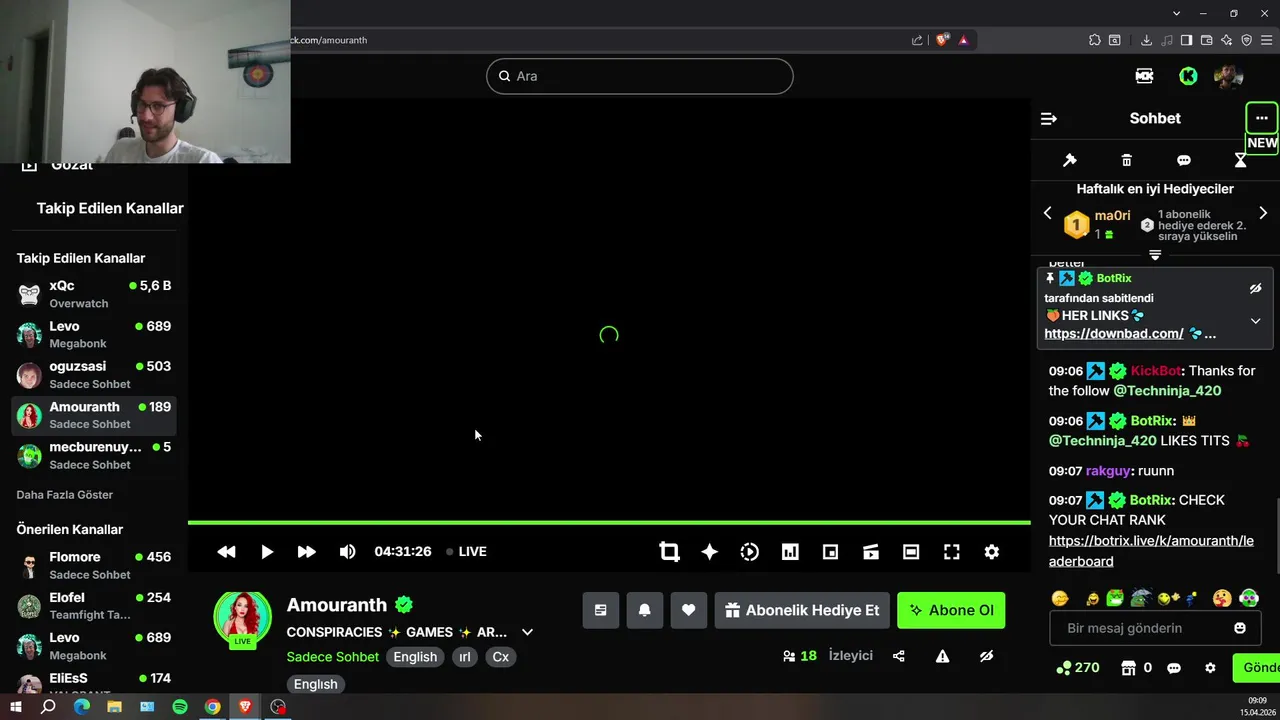Report the stream with warning triangle
Screen dimensions: 1280x720
coord(942,656)
